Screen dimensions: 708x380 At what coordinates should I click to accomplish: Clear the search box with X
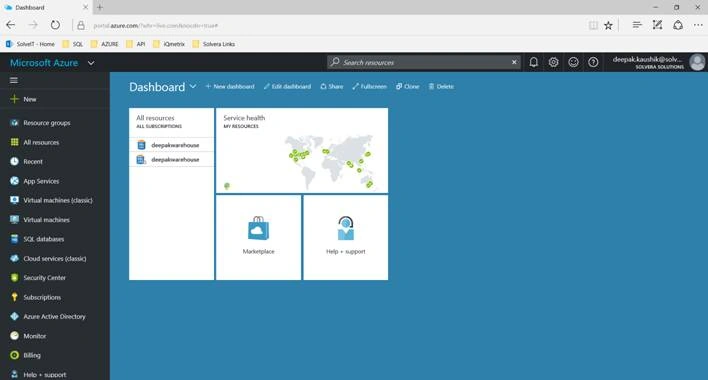[x=514, y=62]
